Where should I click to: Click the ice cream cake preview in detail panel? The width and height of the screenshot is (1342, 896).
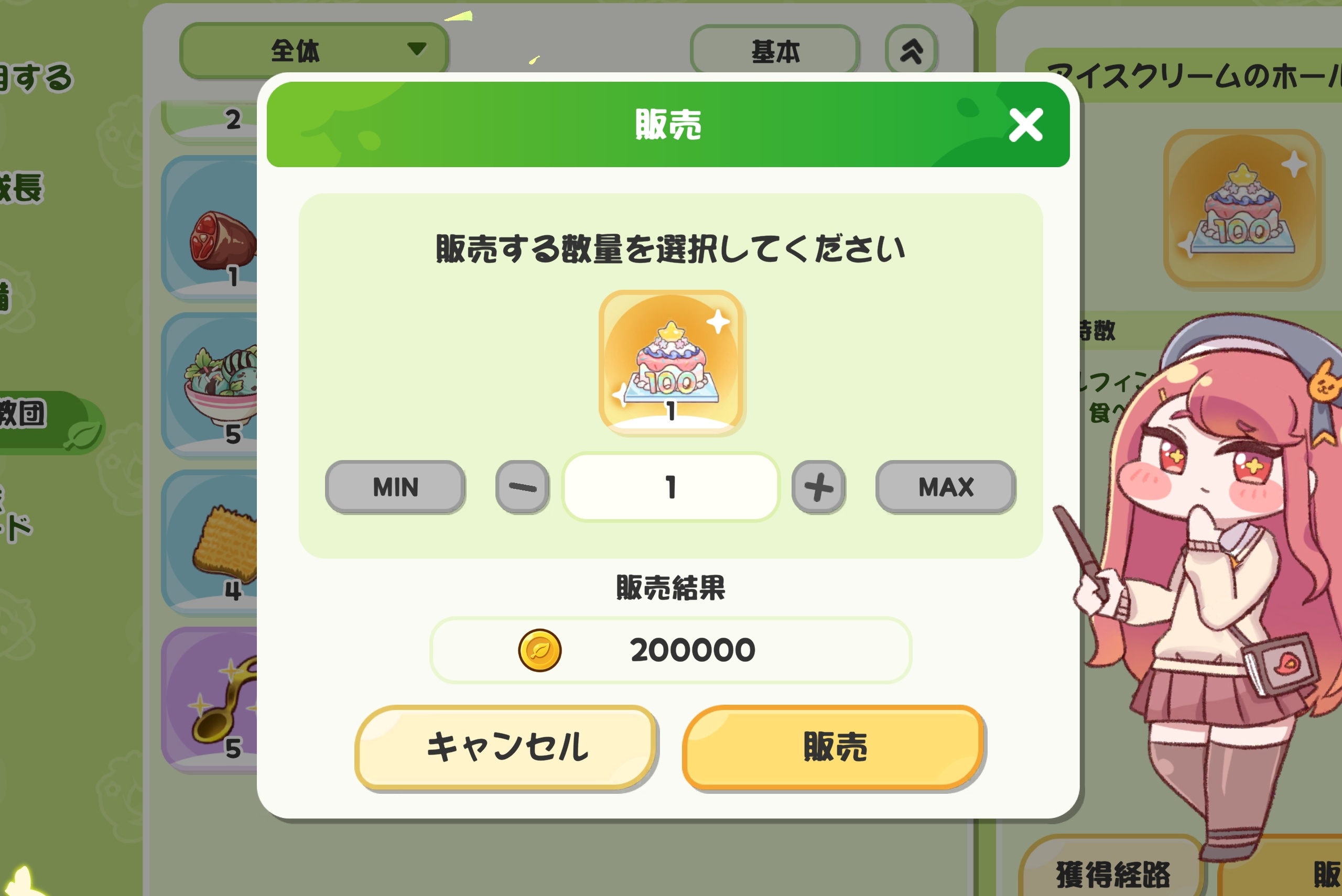1243,209
